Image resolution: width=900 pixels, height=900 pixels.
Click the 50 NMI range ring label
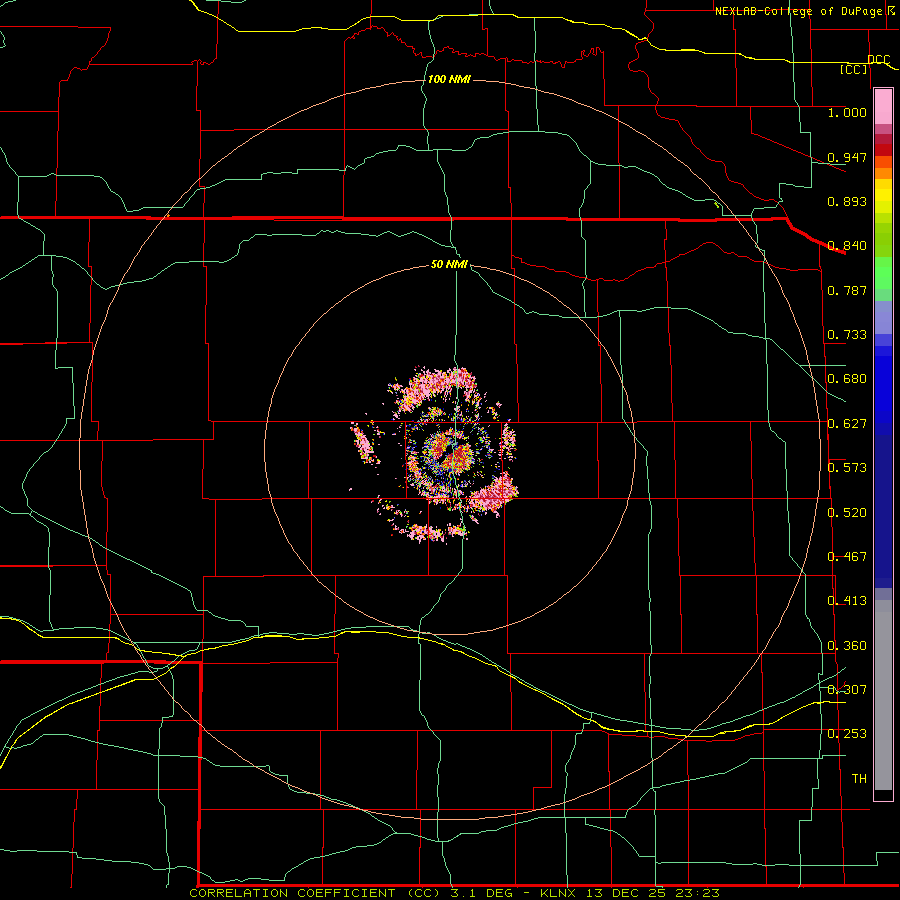[449, 264]
